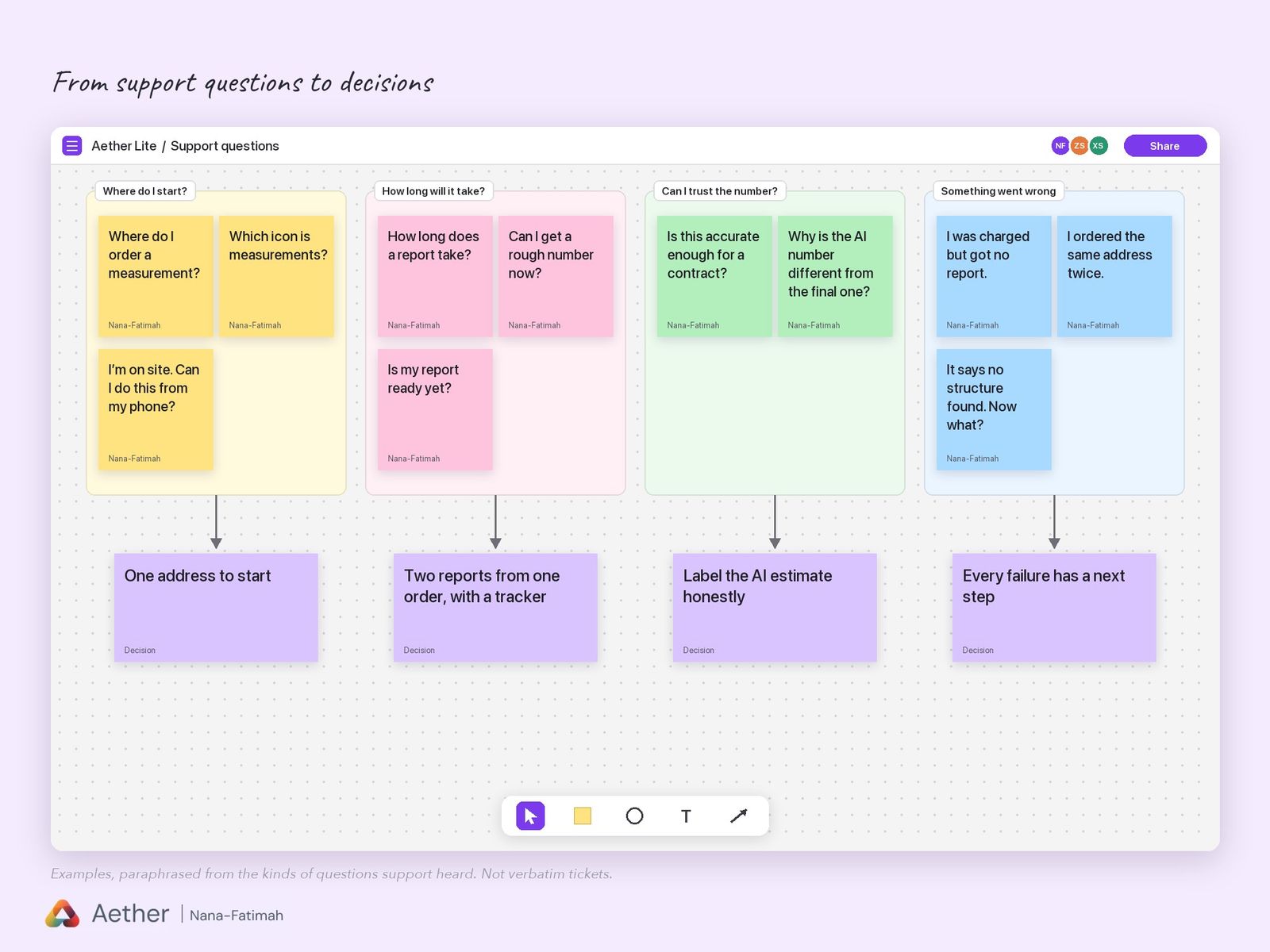Click the NF collaborator avatar
The width and height of the screenshot is (1270, 952).
[x=1060, y=146]
